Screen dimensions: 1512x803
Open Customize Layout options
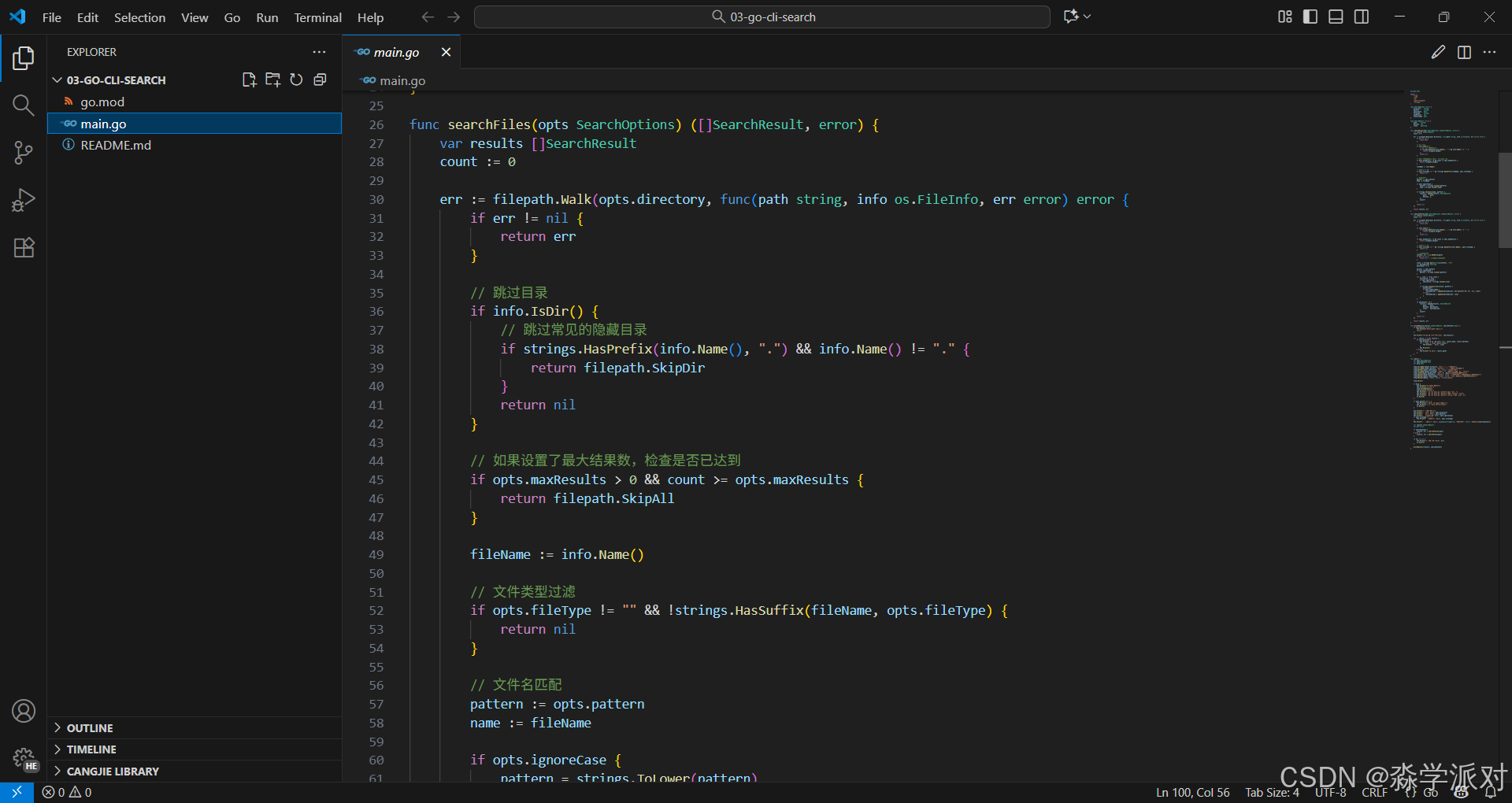point(1285,17)
